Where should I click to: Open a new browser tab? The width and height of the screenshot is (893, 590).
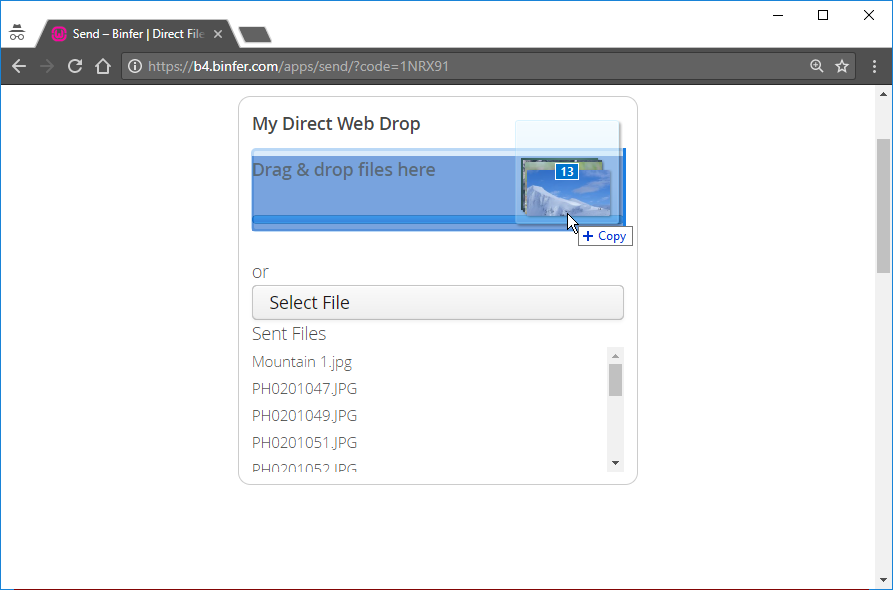(255, 35)
